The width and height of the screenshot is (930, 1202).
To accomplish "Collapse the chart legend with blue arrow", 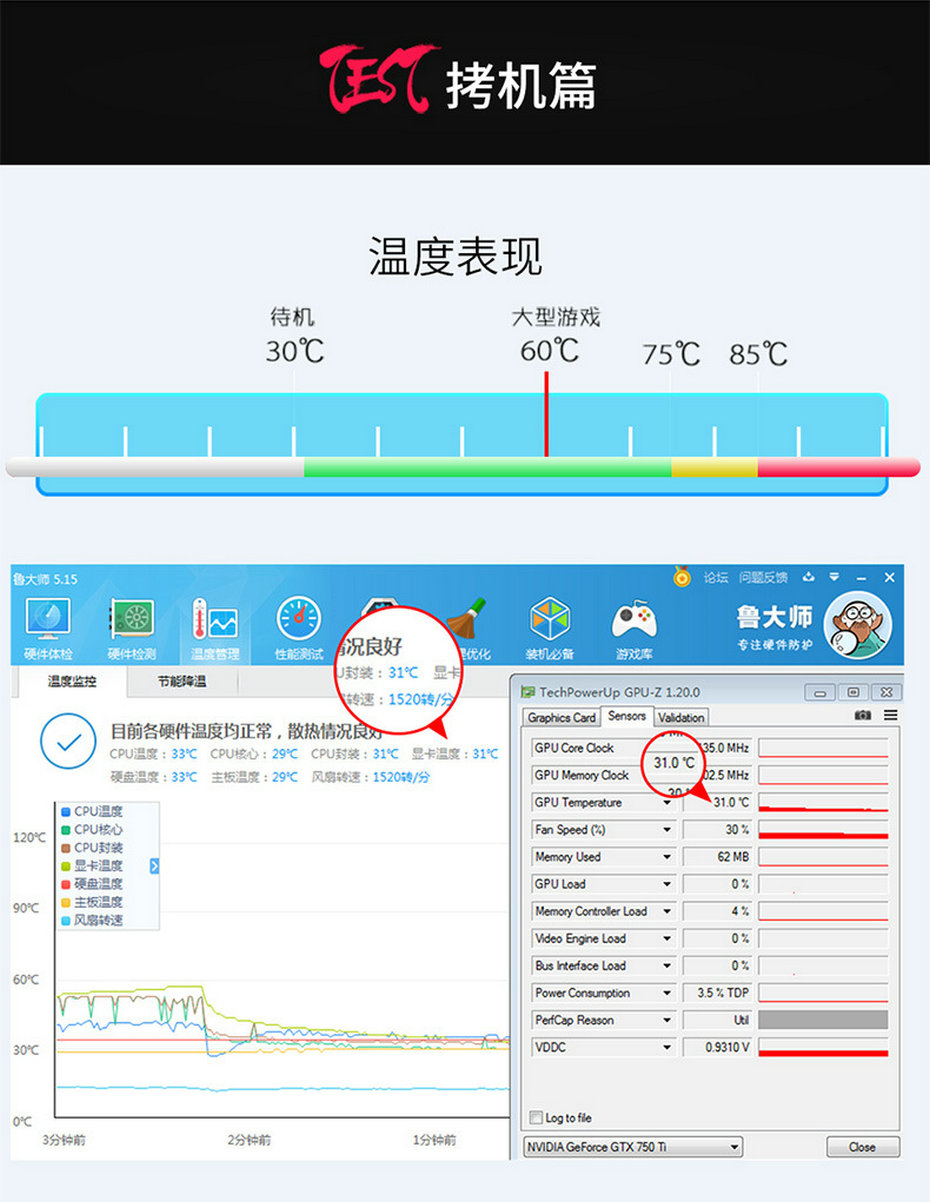I will tap(154, 866).
